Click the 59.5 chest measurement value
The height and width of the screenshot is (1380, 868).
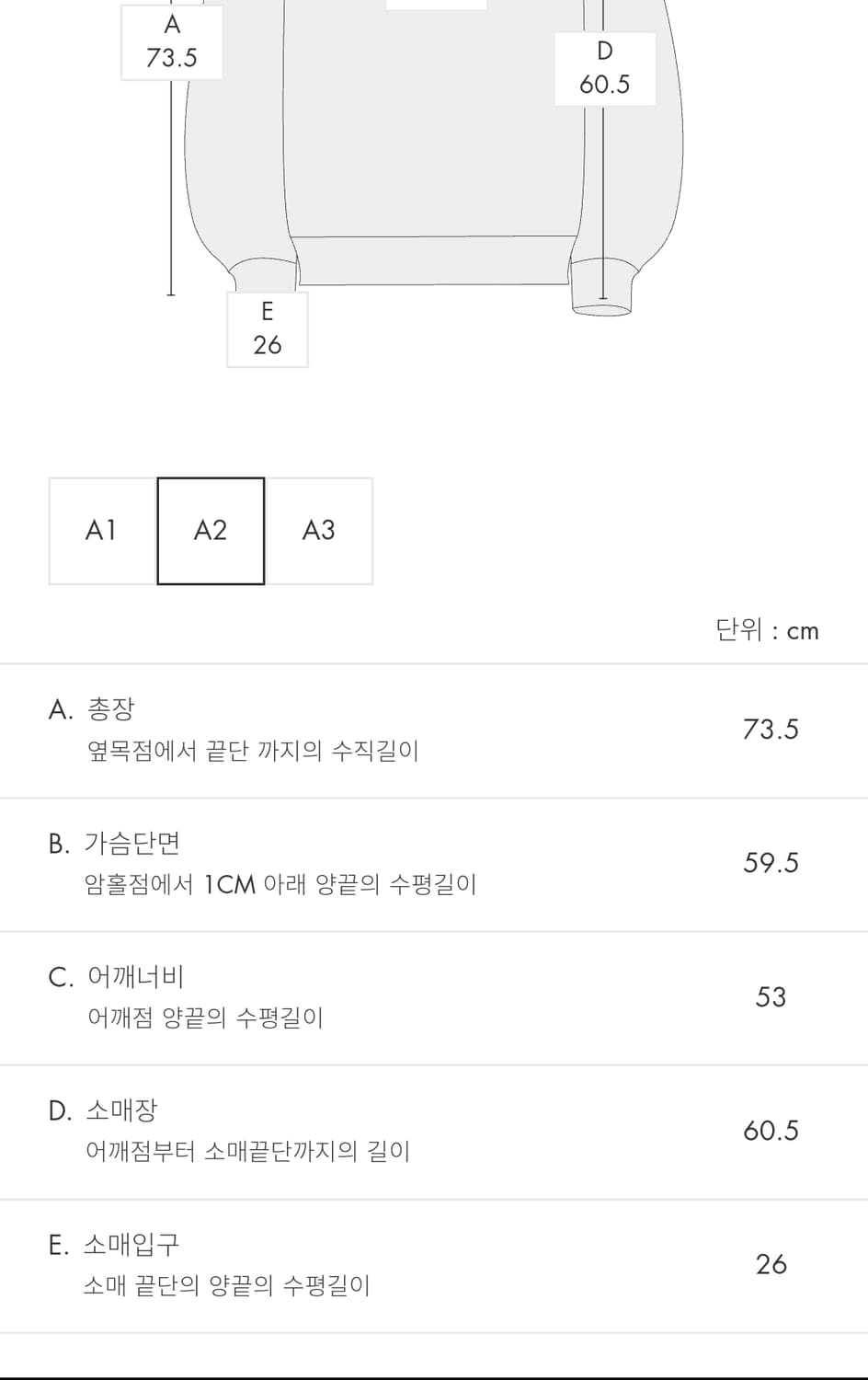pos(771,863)
